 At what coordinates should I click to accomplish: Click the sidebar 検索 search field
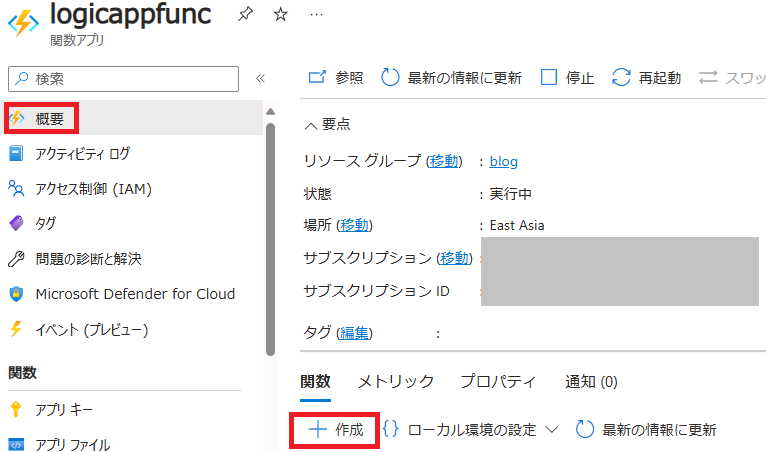tap(123, 78)
